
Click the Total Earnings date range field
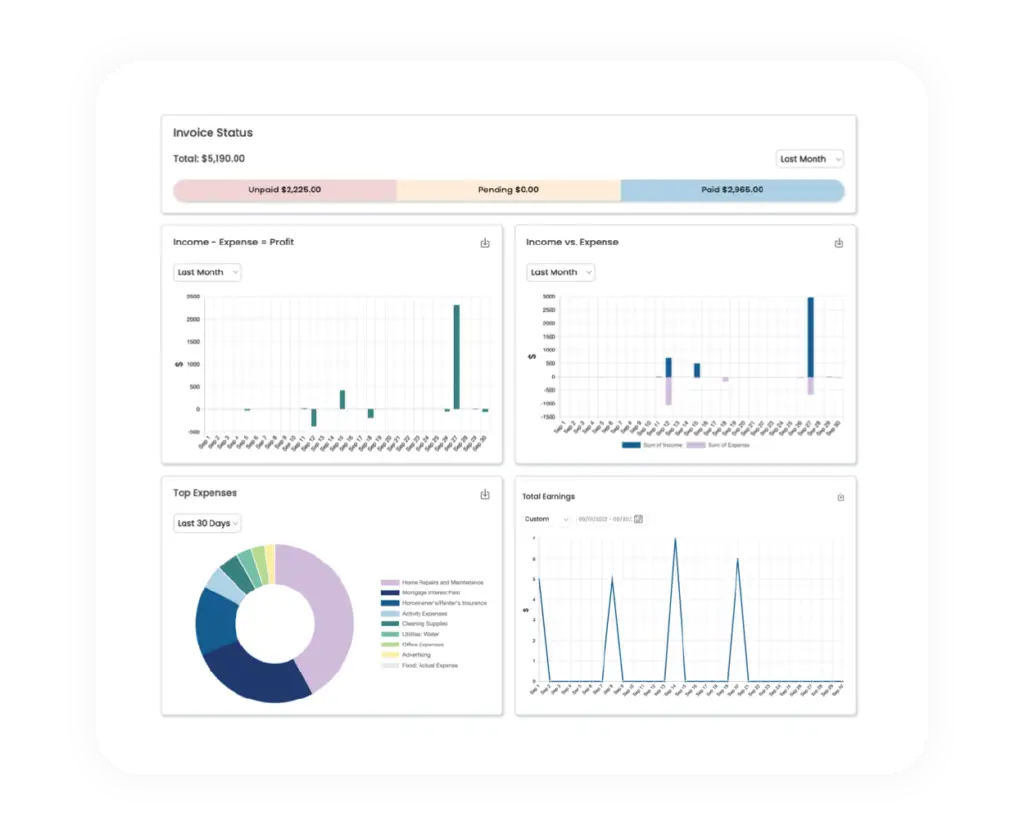click(x=602, y=519)
